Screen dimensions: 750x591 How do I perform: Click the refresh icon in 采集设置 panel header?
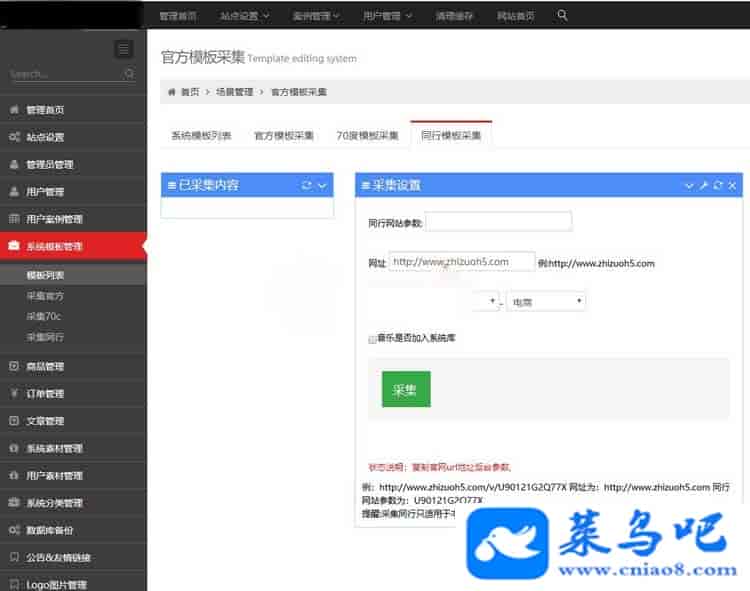718,185
